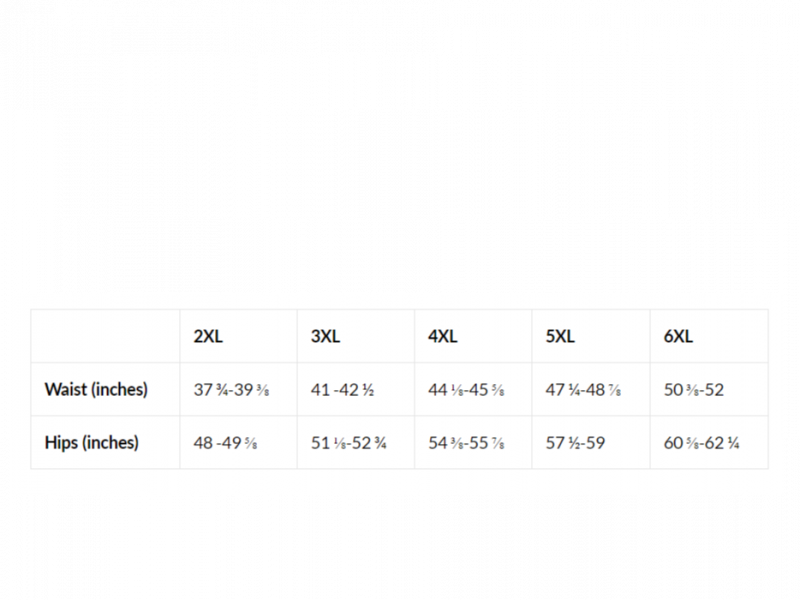Click the black bar below the size chart
This screenshot has width=800, height=600.
pos(400,545)
